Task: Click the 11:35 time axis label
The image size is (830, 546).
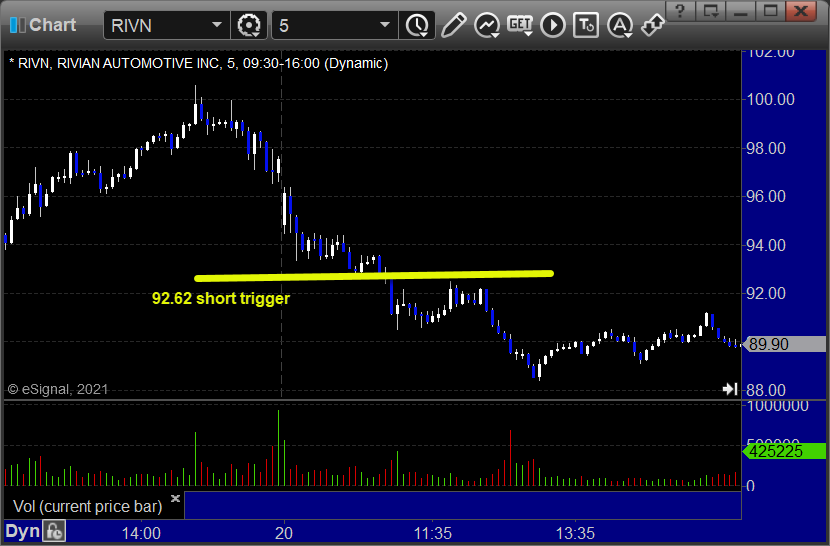Action: pos(433,533)
